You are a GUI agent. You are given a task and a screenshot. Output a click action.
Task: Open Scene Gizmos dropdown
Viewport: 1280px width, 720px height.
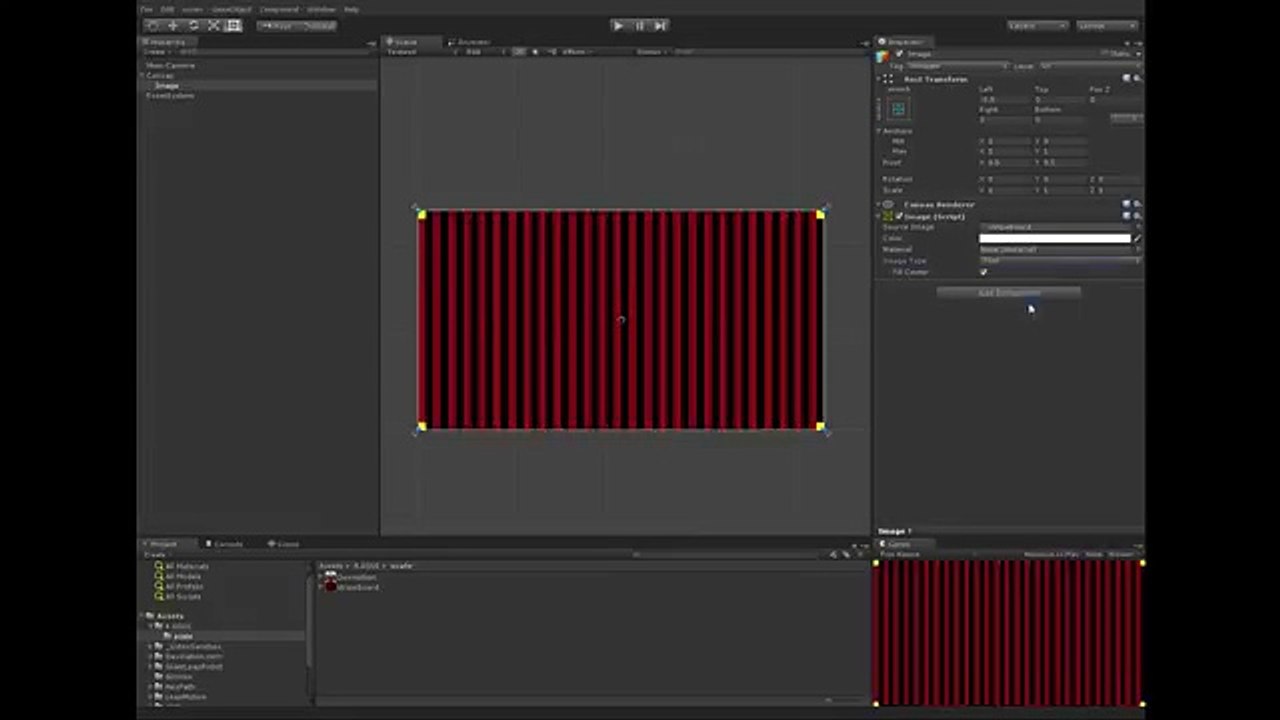coord(651,52)
